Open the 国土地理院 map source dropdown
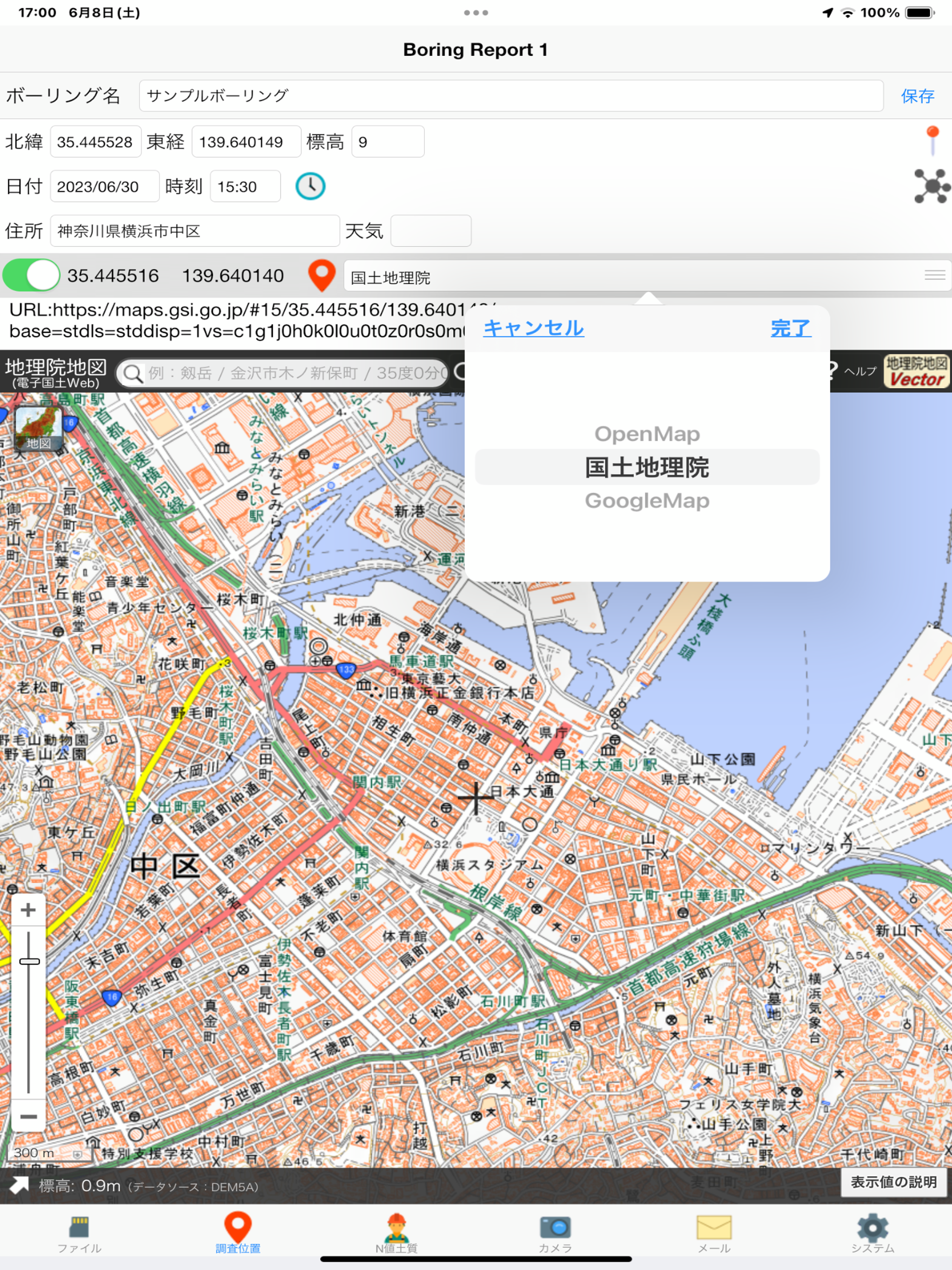 pyautogui.click(x=647, y=277)
